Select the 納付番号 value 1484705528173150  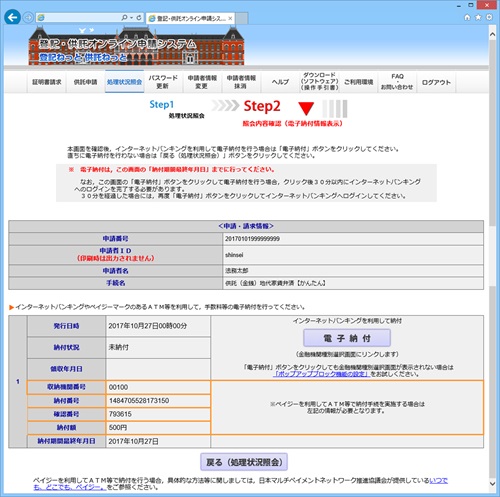point(139,401)
